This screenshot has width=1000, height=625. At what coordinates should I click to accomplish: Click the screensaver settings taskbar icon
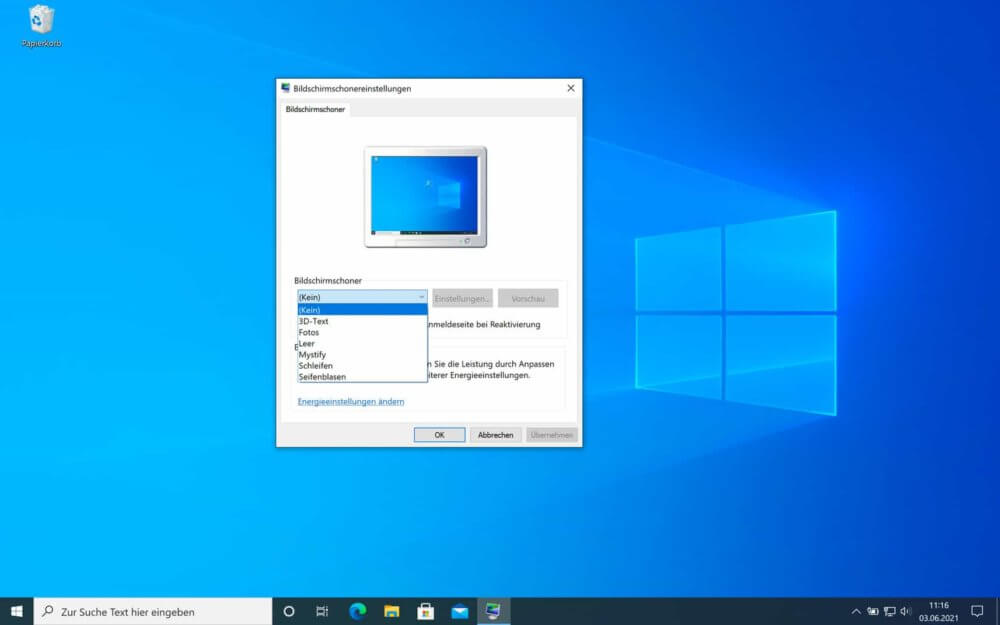click(493, 612)
